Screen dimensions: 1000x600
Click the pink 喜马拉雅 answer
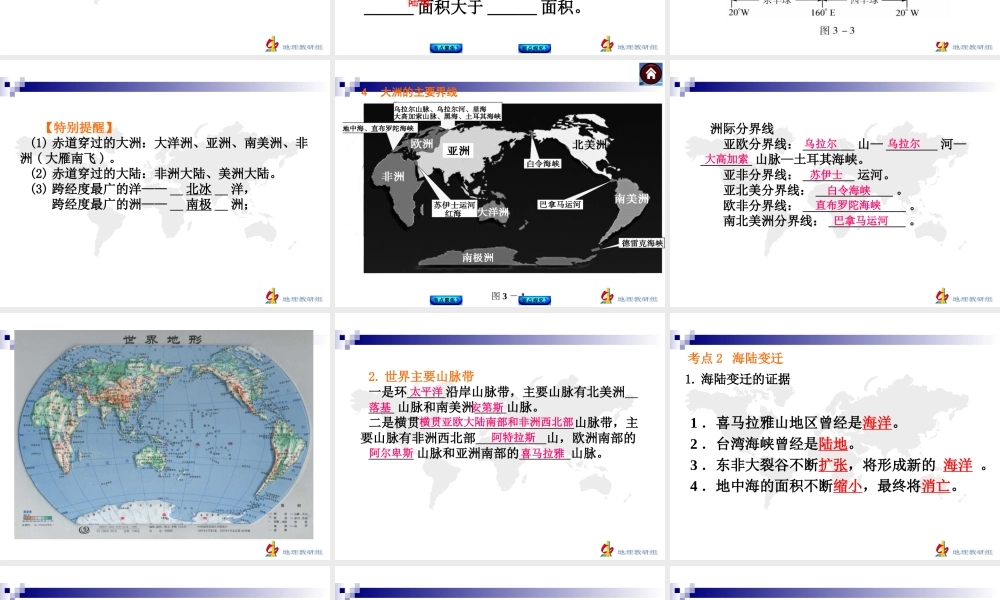[543, 453]
